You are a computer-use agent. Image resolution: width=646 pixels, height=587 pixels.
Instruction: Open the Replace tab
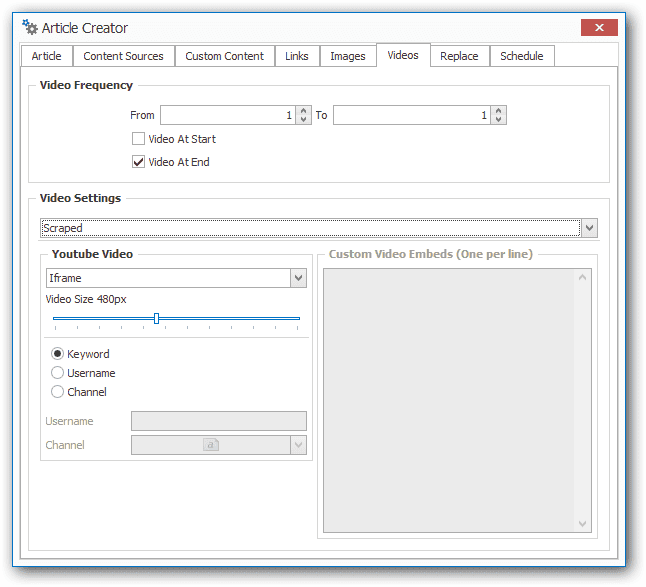point(459,56)
